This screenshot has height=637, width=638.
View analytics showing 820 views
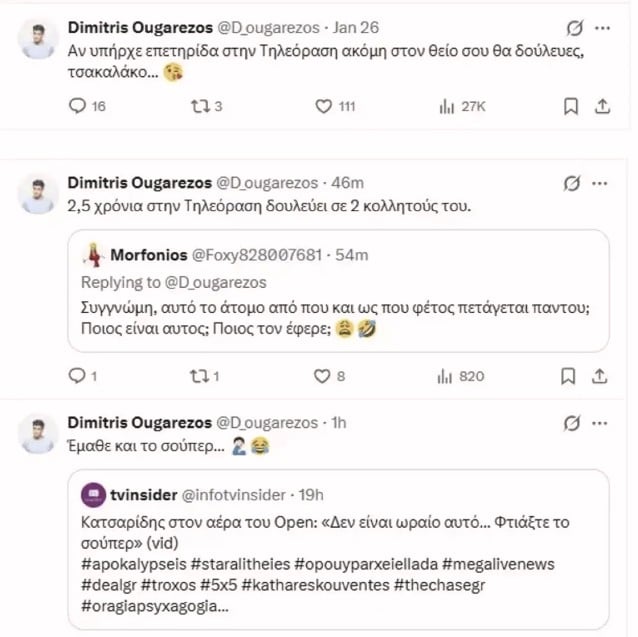[x=446, y=376]
